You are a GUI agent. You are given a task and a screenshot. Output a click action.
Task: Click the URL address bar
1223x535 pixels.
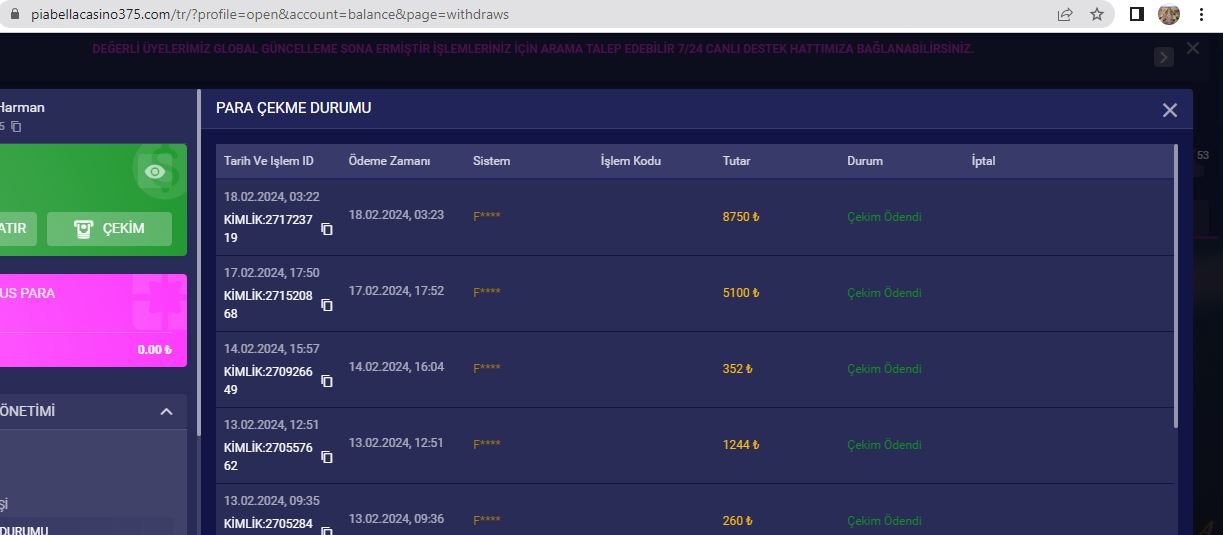pyautogui.click(x=500, y=14)
